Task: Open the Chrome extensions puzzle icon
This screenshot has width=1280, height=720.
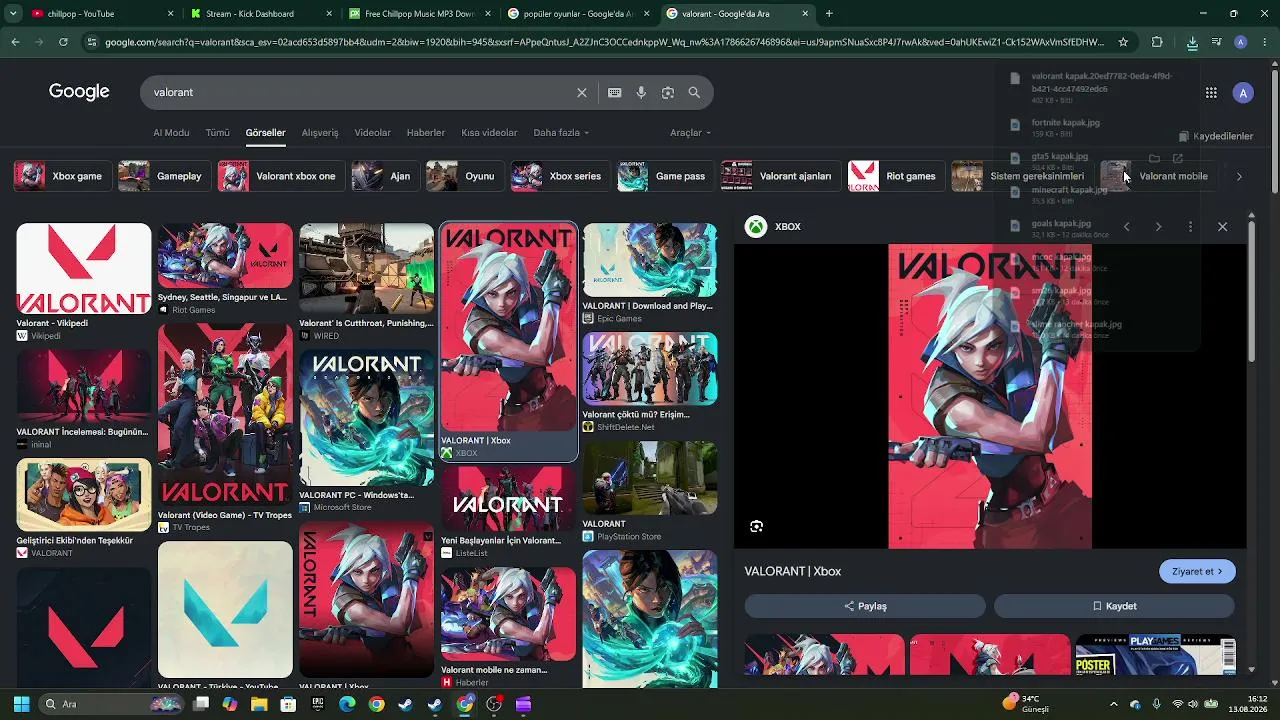Action: [x=1157, y=42]
